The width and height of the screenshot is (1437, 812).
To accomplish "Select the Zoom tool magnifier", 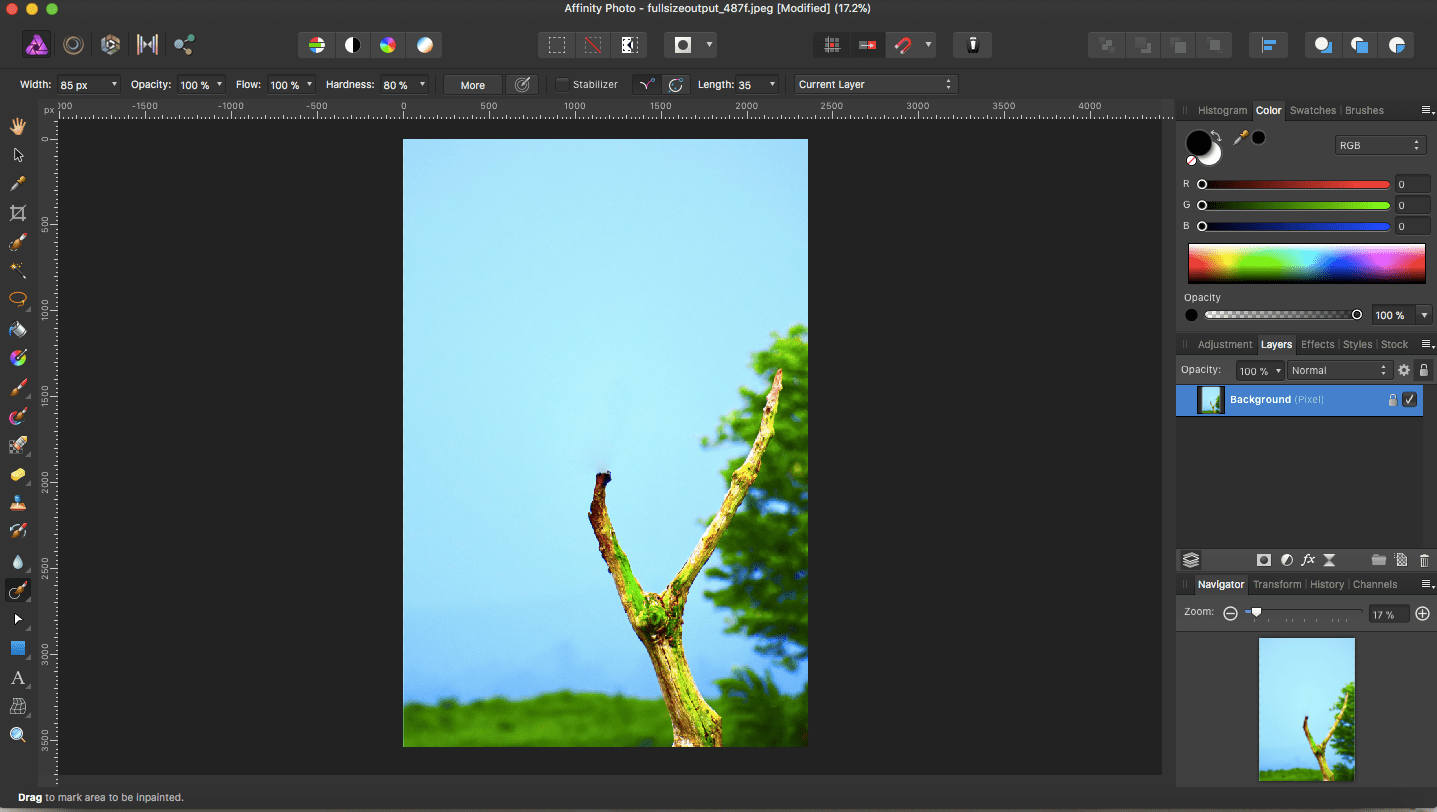I will (x=17, y=735).
